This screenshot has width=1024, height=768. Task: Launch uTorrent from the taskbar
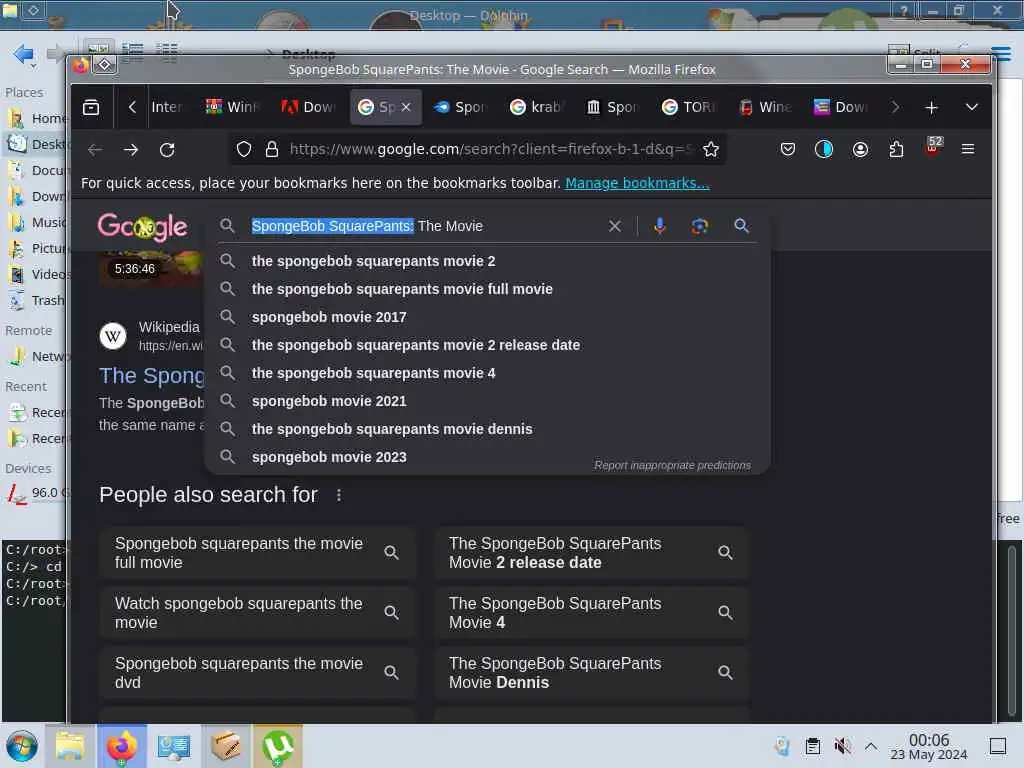278,746
